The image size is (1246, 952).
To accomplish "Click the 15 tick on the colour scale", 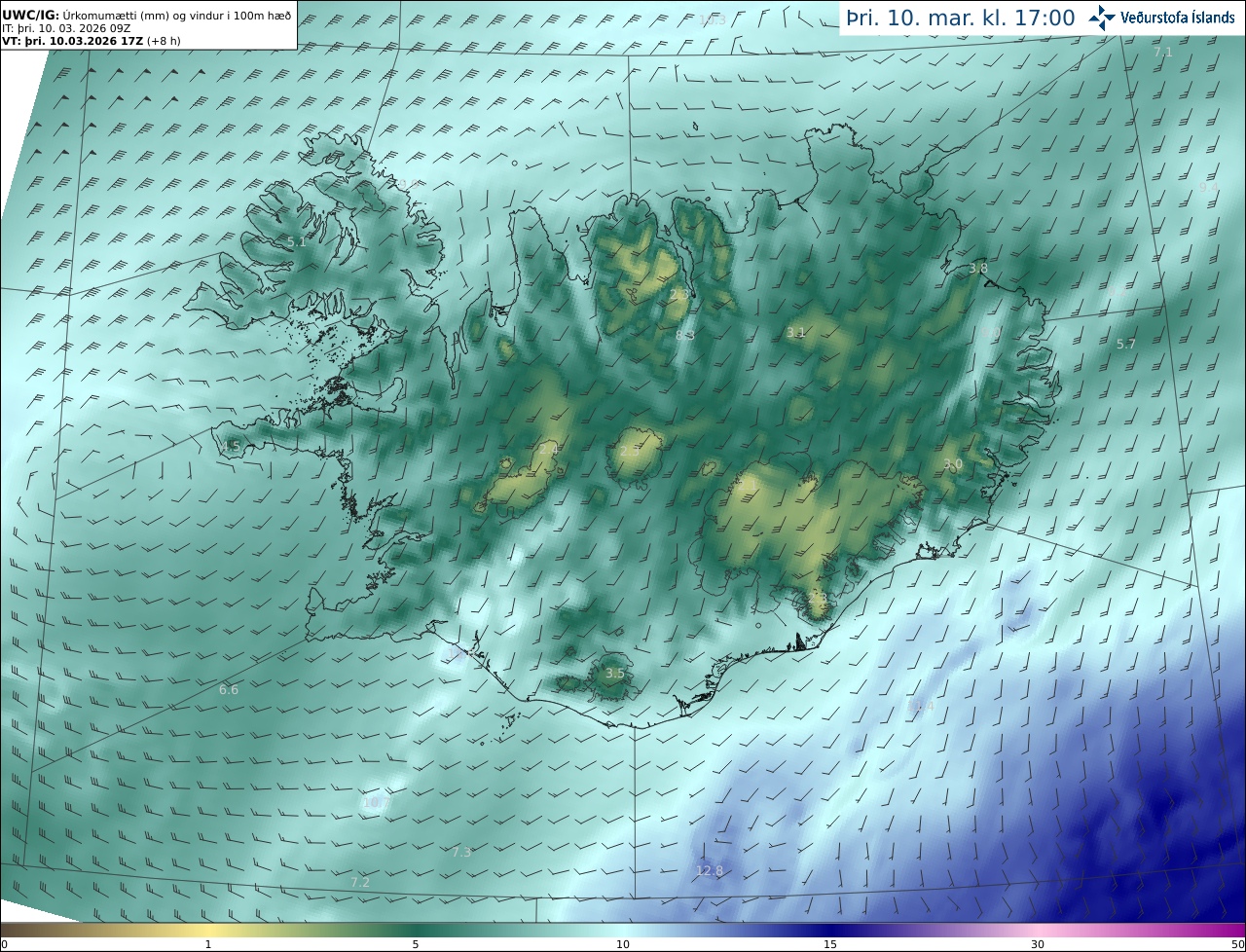I will coord(830,944).
